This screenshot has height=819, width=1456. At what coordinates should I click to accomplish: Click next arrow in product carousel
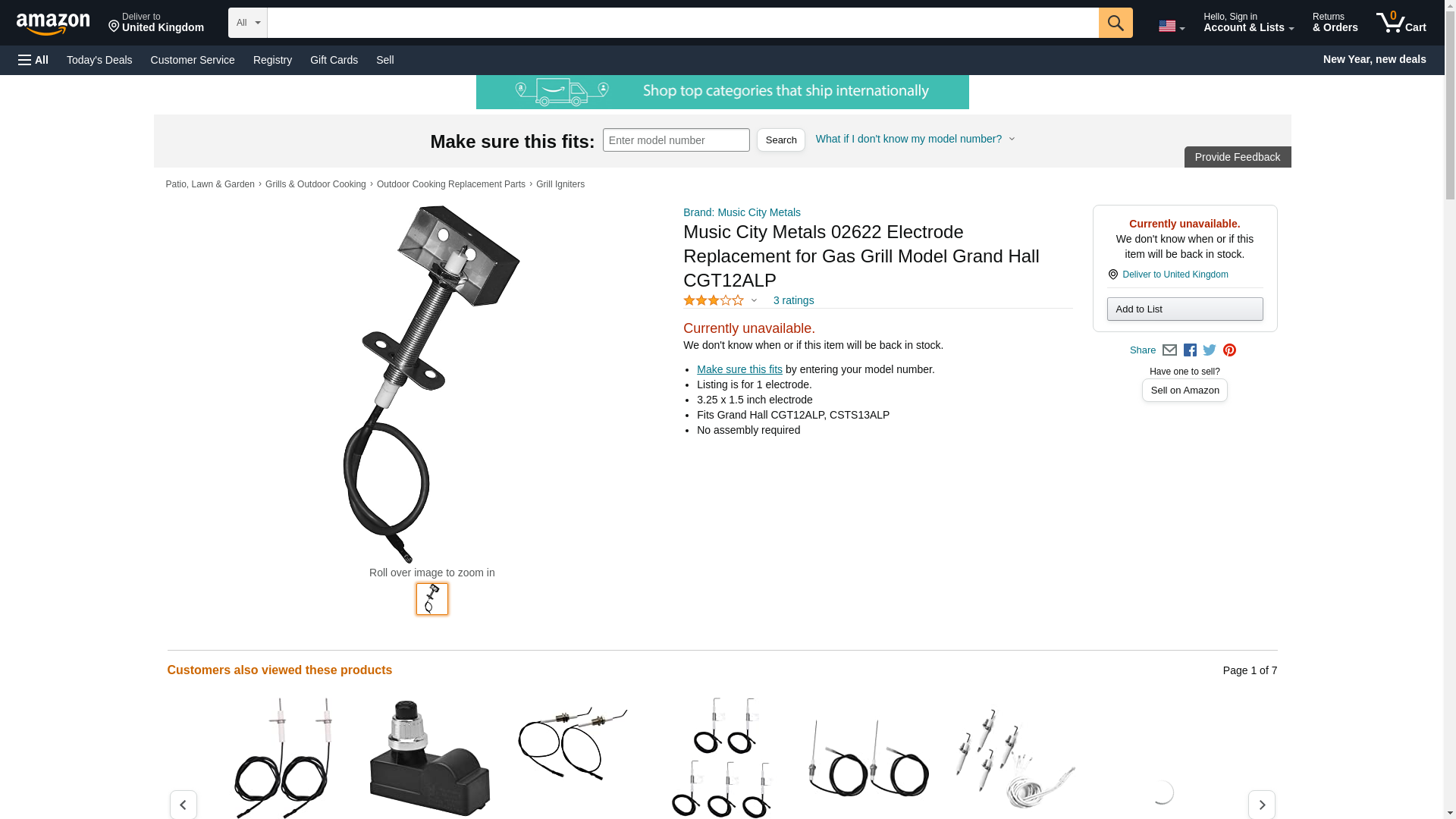click(1262, 805)
